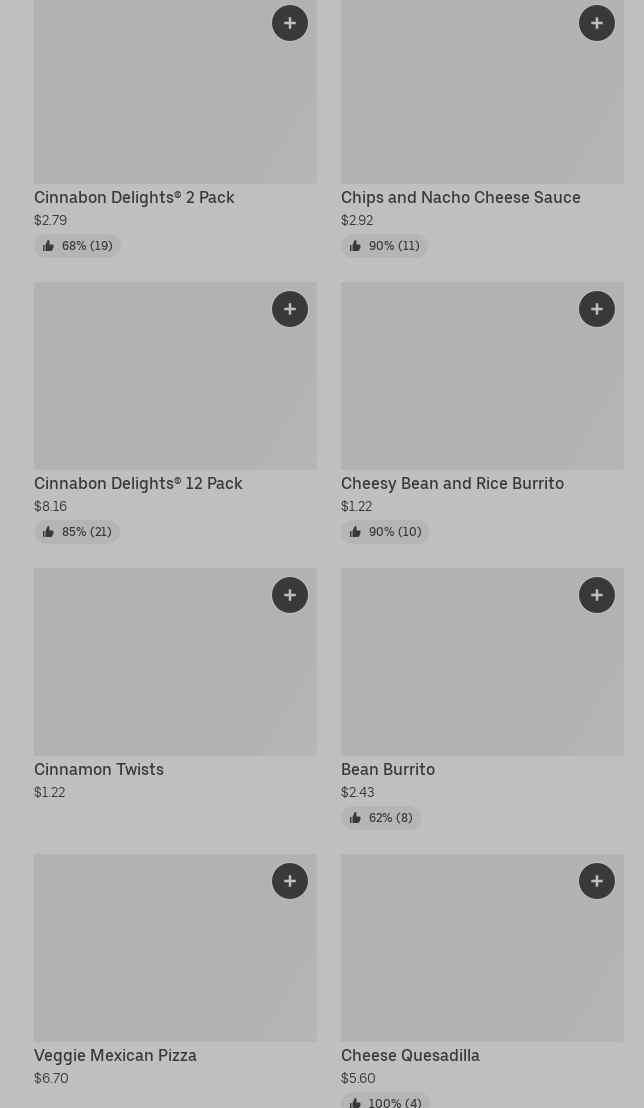
Task: Add Chips and Nacho Cheese Sauce to cart
Action: [597, 23]
